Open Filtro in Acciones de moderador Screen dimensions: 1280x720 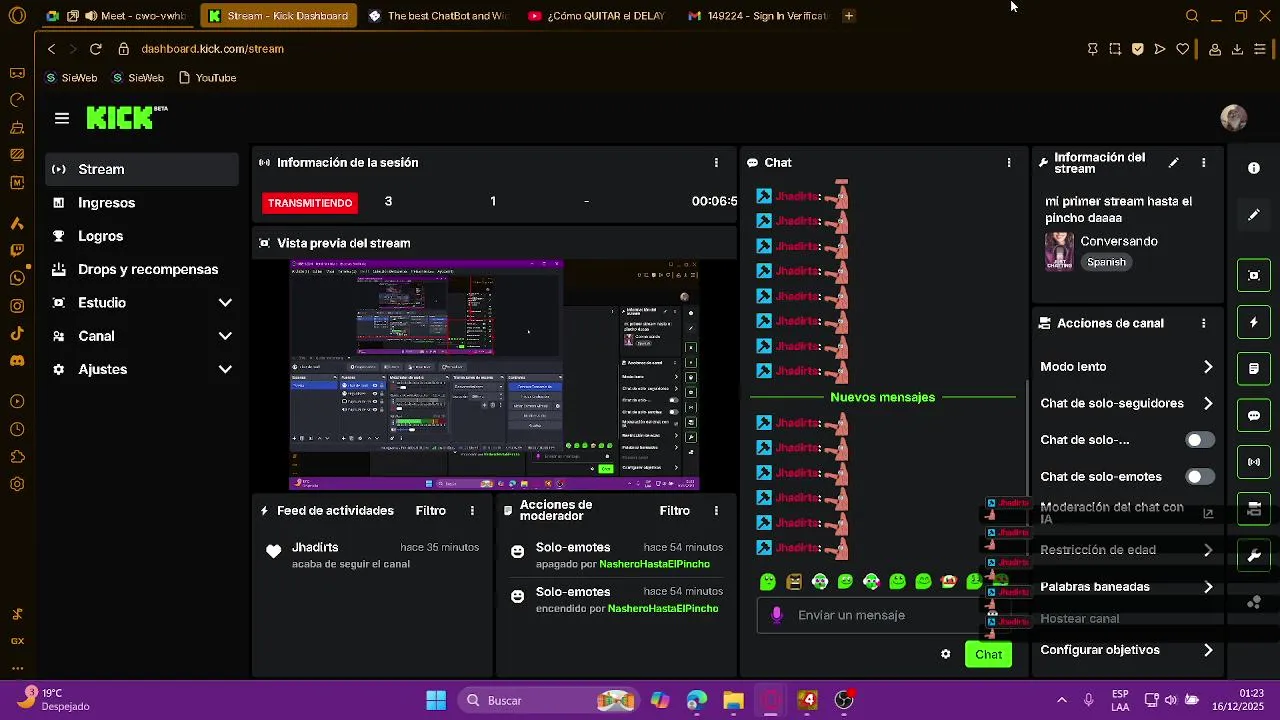click(x=675, y=511)
